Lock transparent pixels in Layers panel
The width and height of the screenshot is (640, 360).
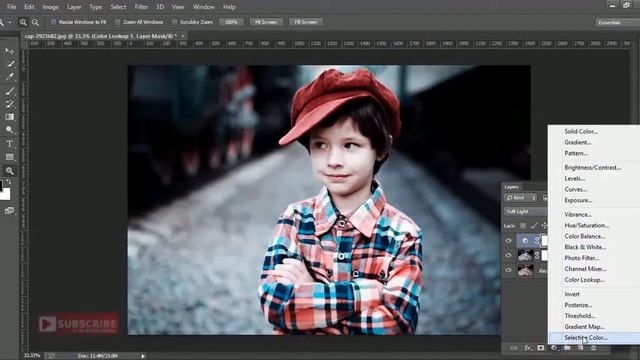click(x=523, y=226)
